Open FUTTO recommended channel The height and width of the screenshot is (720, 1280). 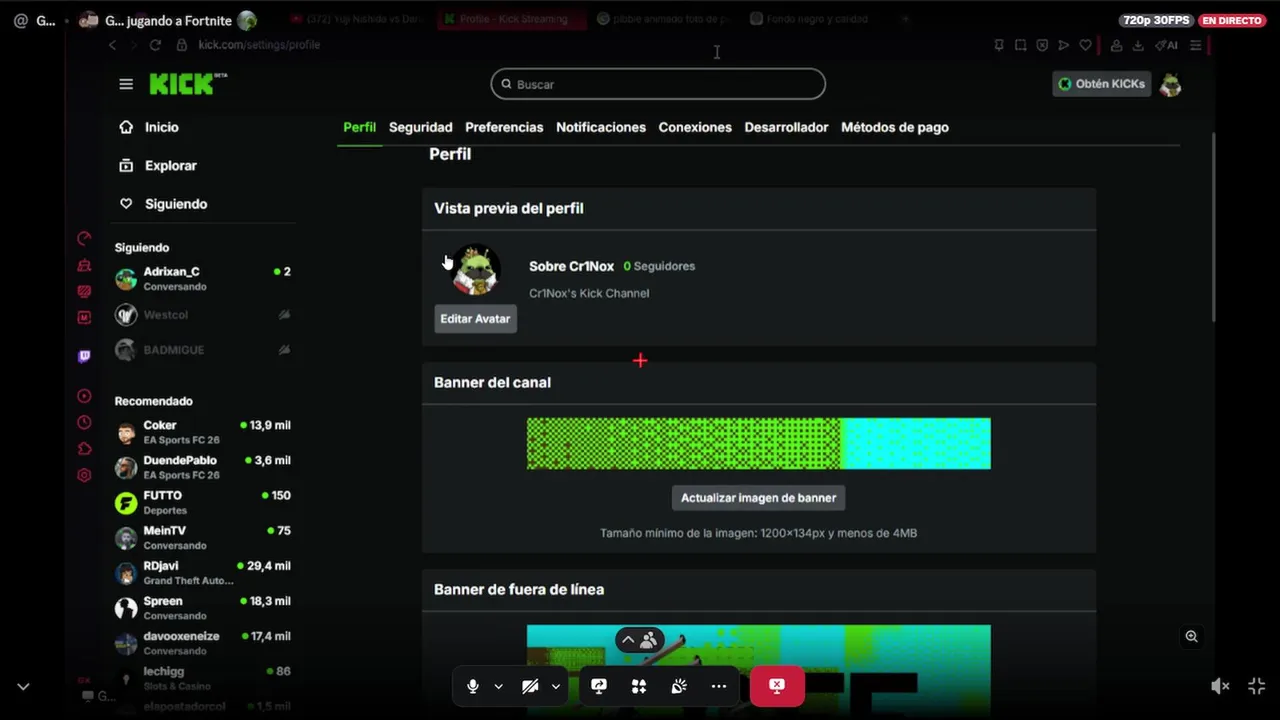[203, 502]
